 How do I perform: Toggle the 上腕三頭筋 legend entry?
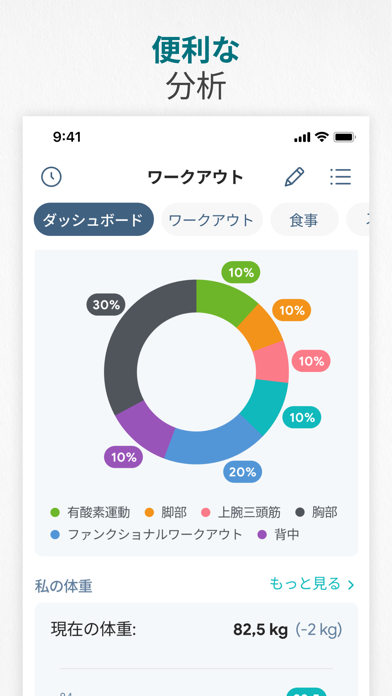coord(241,513)
